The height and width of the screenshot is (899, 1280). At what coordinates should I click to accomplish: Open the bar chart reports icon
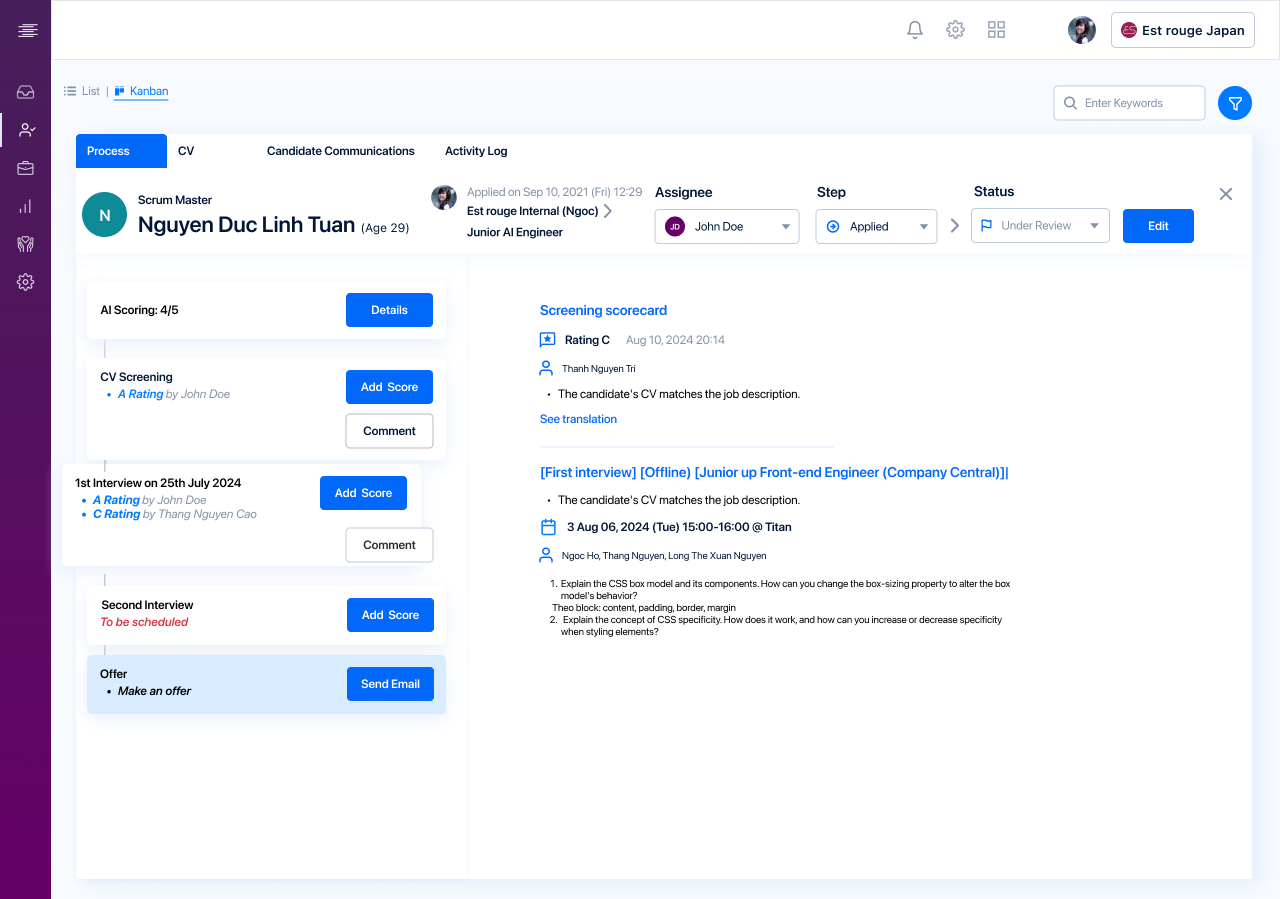coord(26,206)
